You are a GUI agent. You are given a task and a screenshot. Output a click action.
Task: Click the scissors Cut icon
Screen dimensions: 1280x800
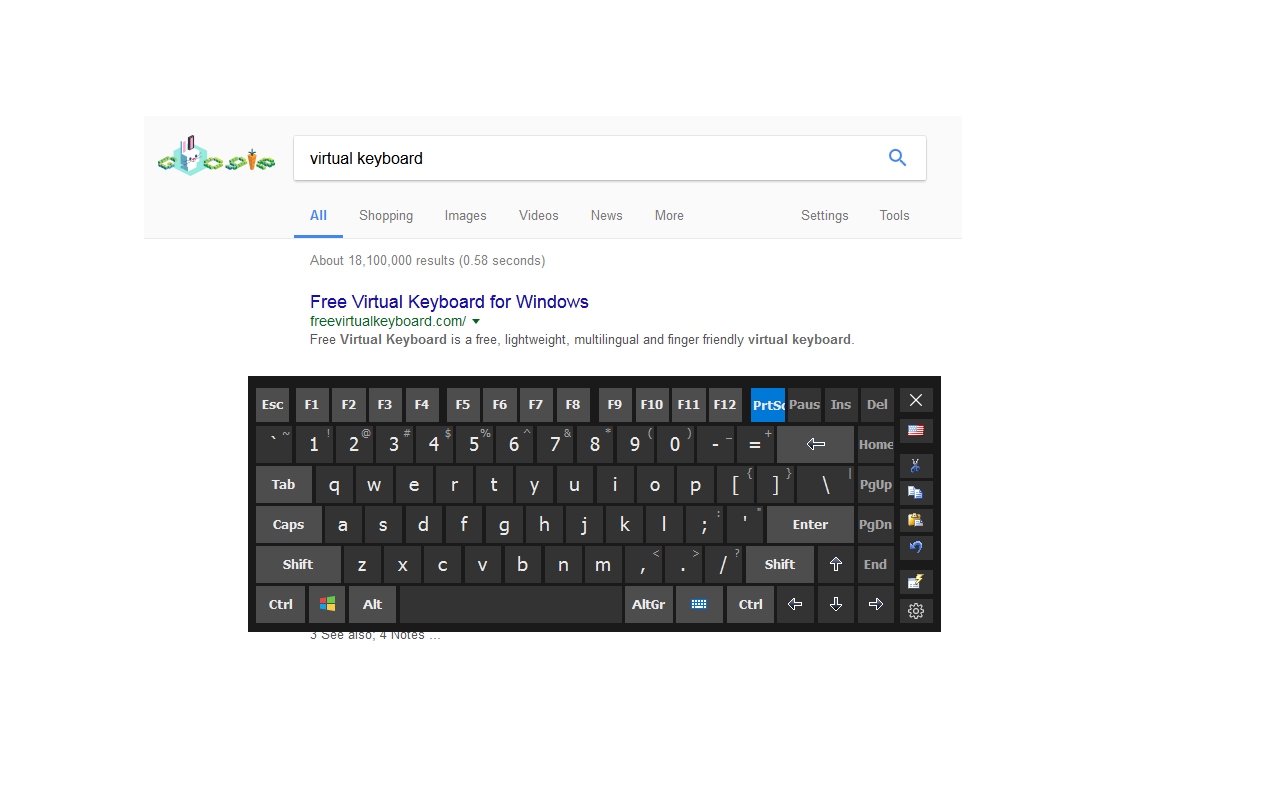tap(916, 466)
